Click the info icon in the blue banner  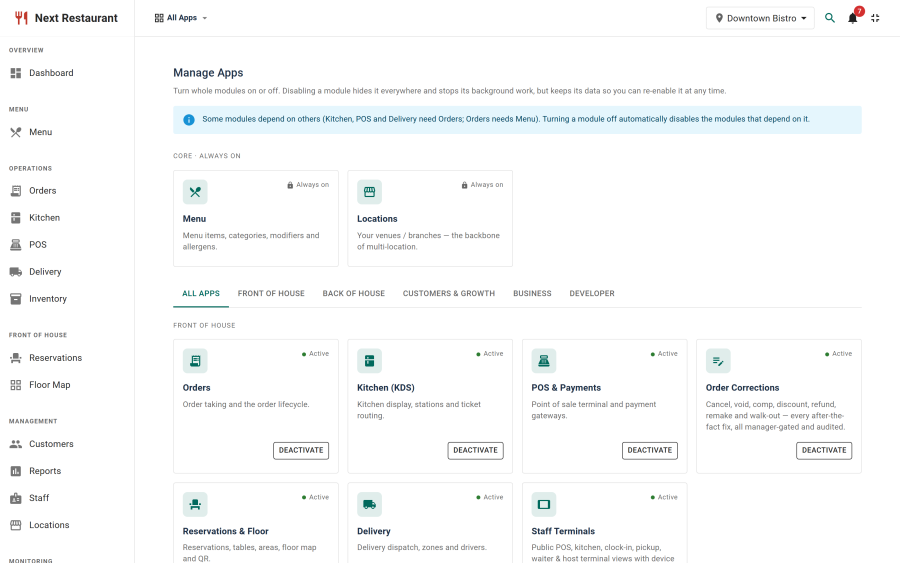189,119
